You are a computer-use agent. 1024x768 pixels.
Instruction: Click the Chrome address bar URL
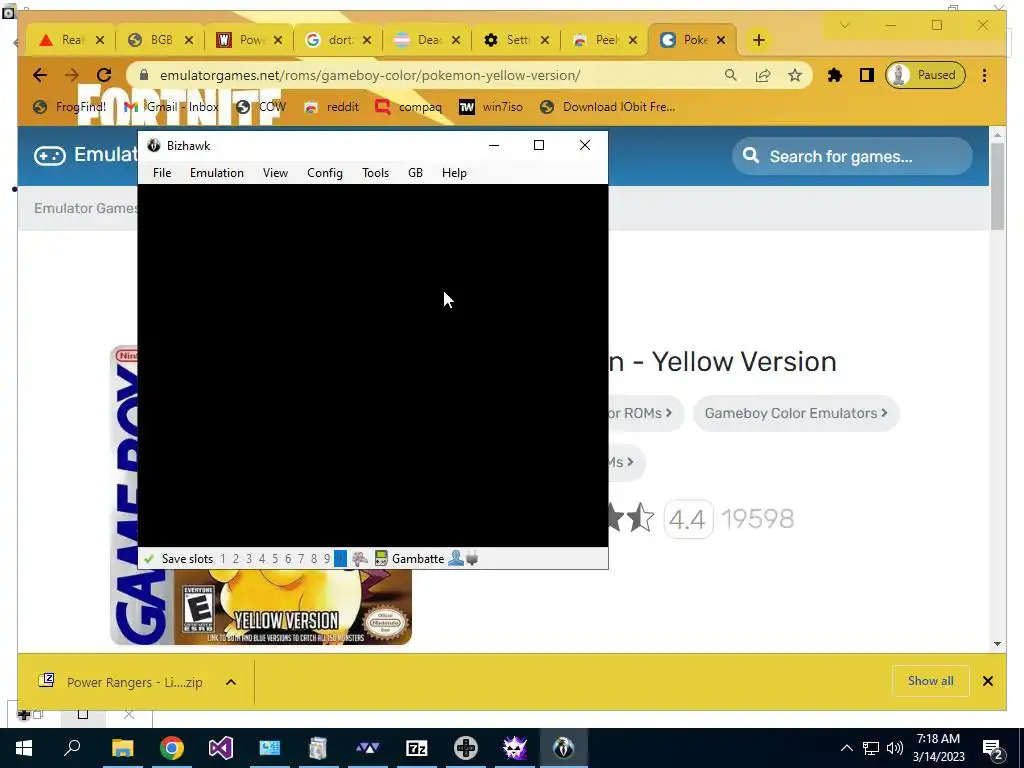370,75
